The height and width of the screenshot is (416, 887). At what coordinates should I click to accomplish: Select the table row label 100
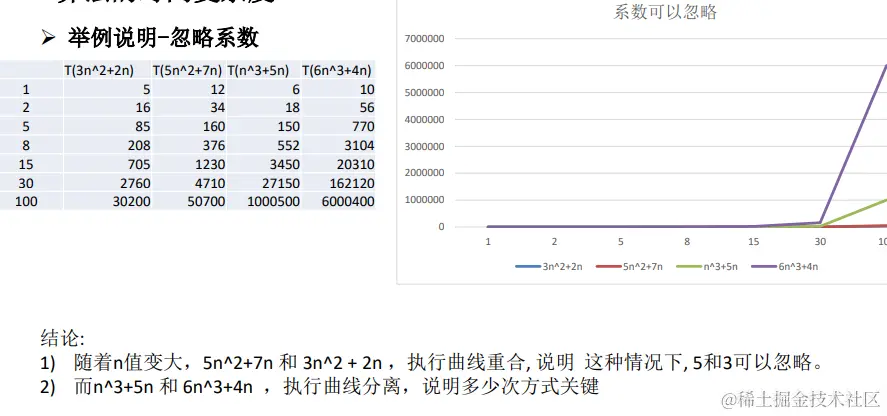pos(26,201)
